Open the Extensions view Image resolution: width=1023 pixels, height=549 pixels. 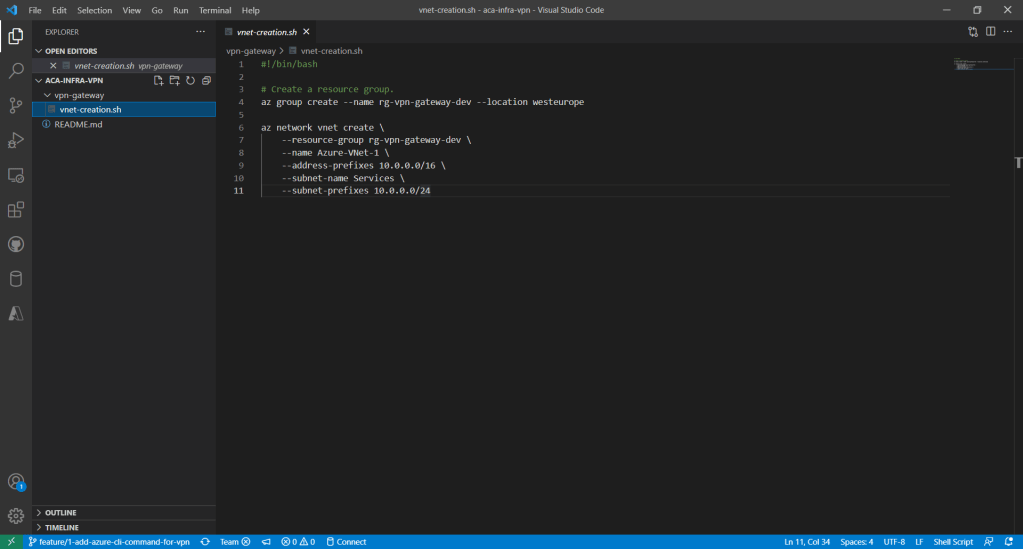(x=16, y=210)
